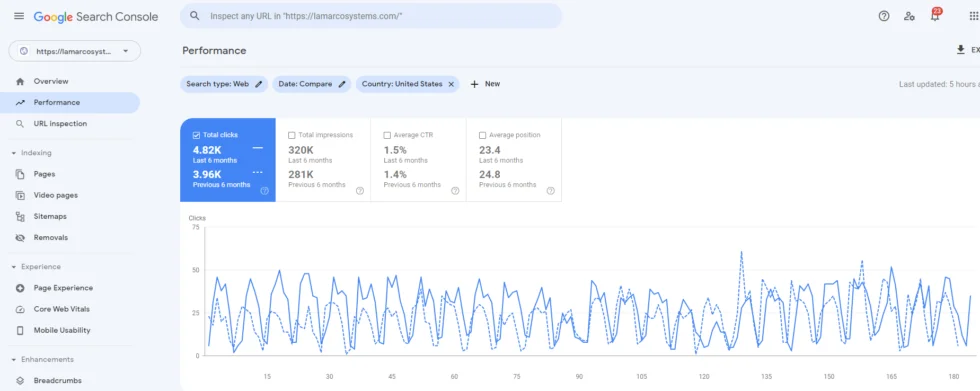Select the Total impressions metric card
Image resolution: width=980 pixels, height=391 pixels.
click(x=323, y=160)
